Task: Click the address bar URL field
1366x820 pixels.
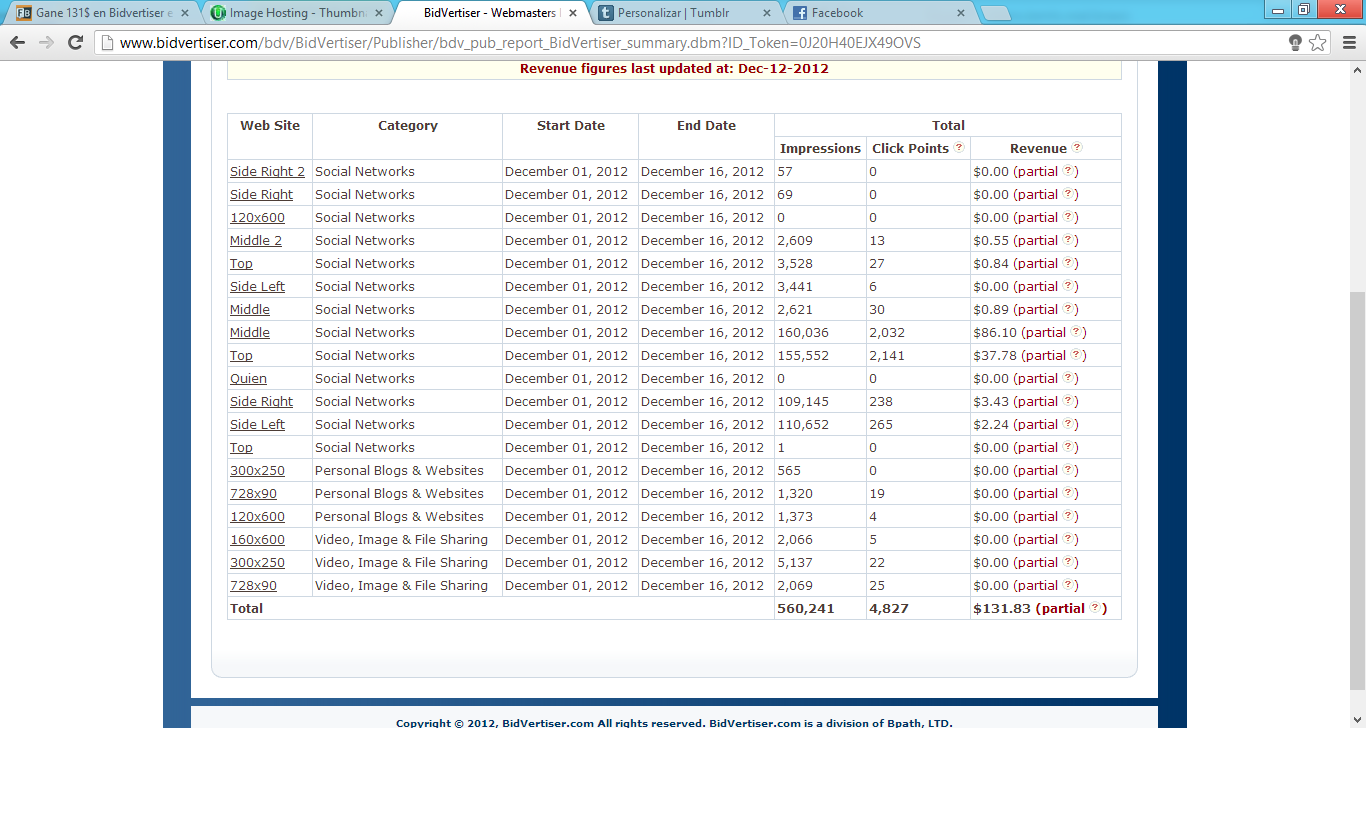Action: click(690, 43)
